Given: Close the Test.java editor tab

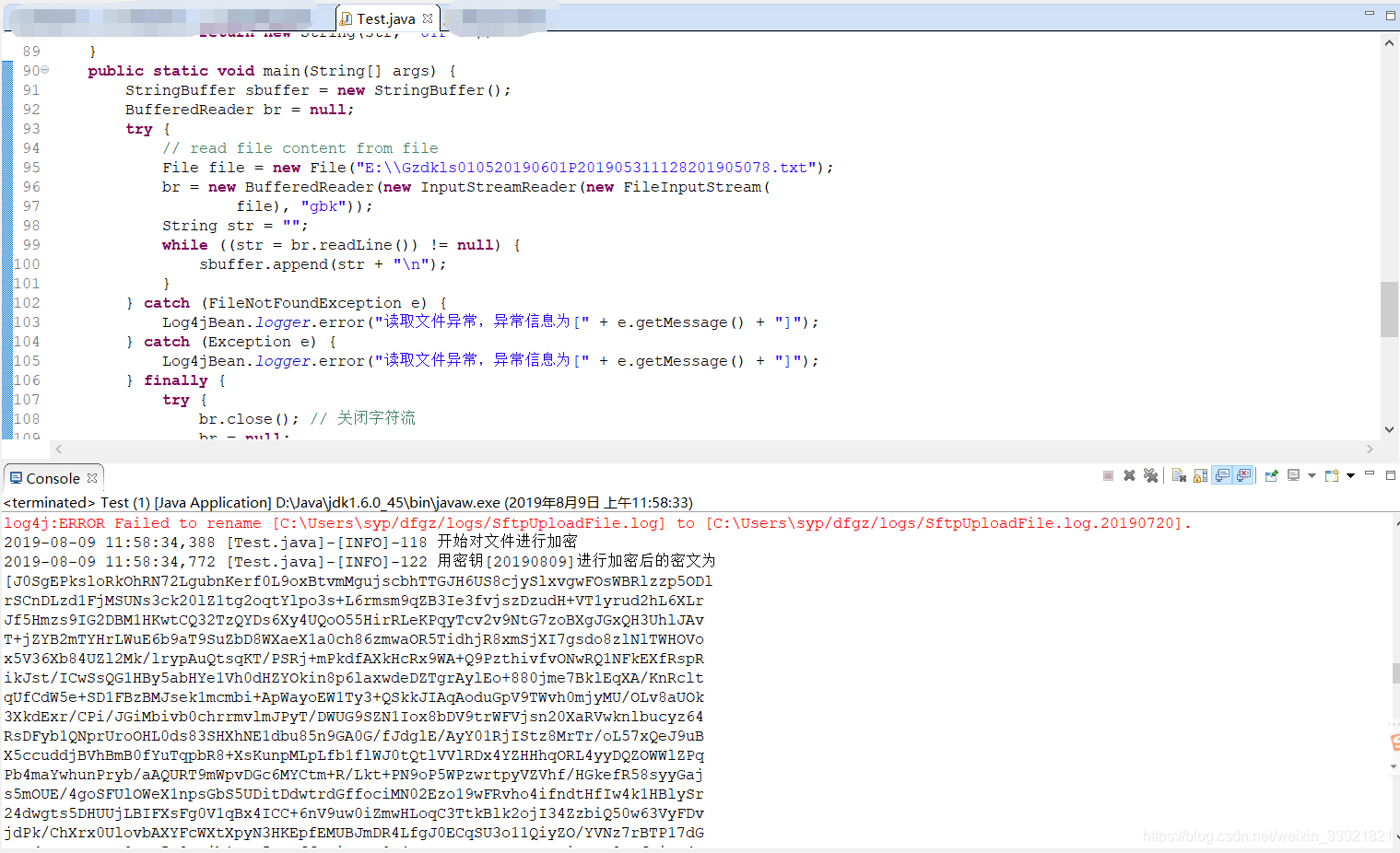Looking at the screenshot, I should point(428,18).
